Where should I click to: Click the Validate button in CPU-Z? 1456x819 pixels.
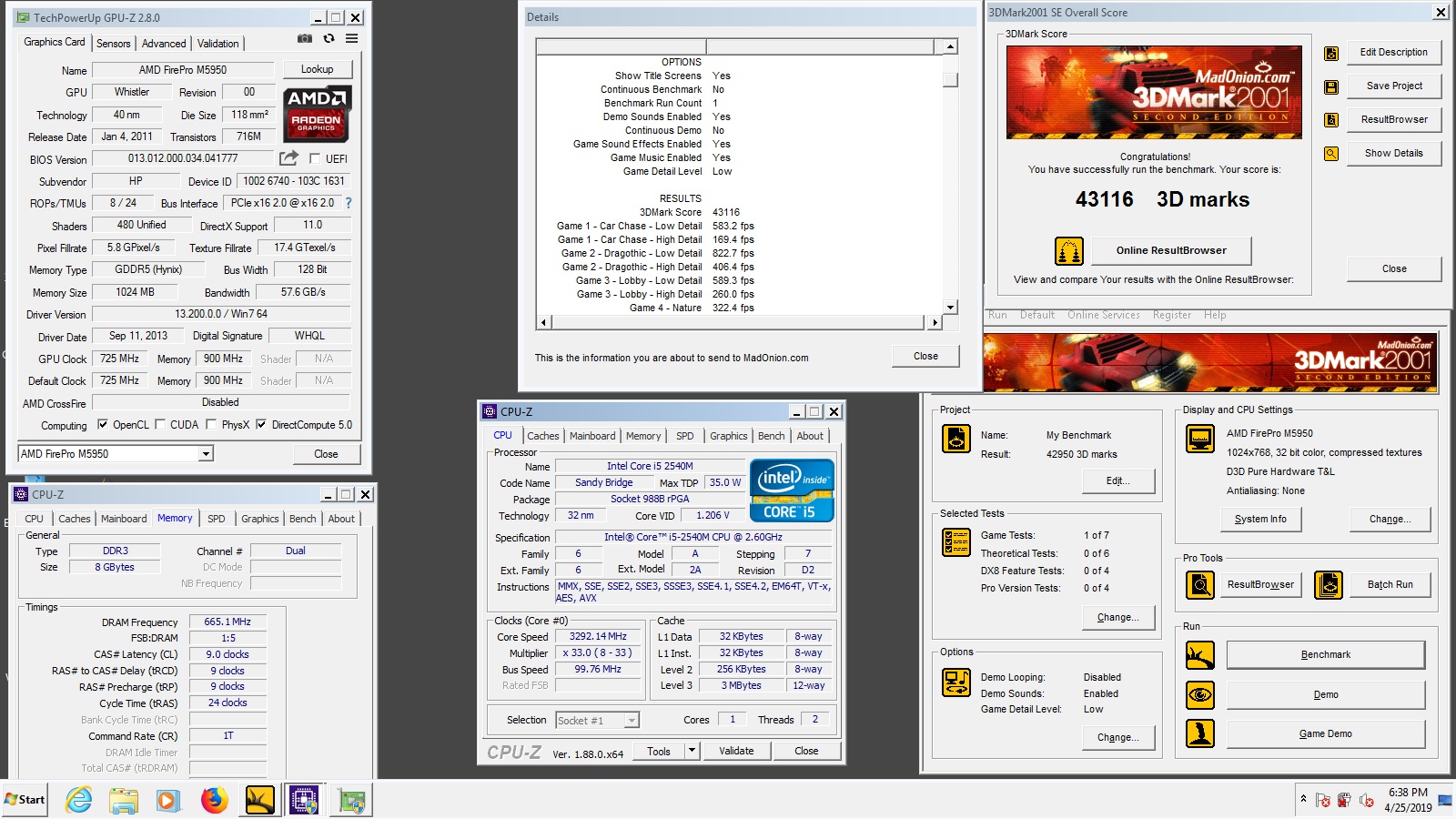coord(736,751)
